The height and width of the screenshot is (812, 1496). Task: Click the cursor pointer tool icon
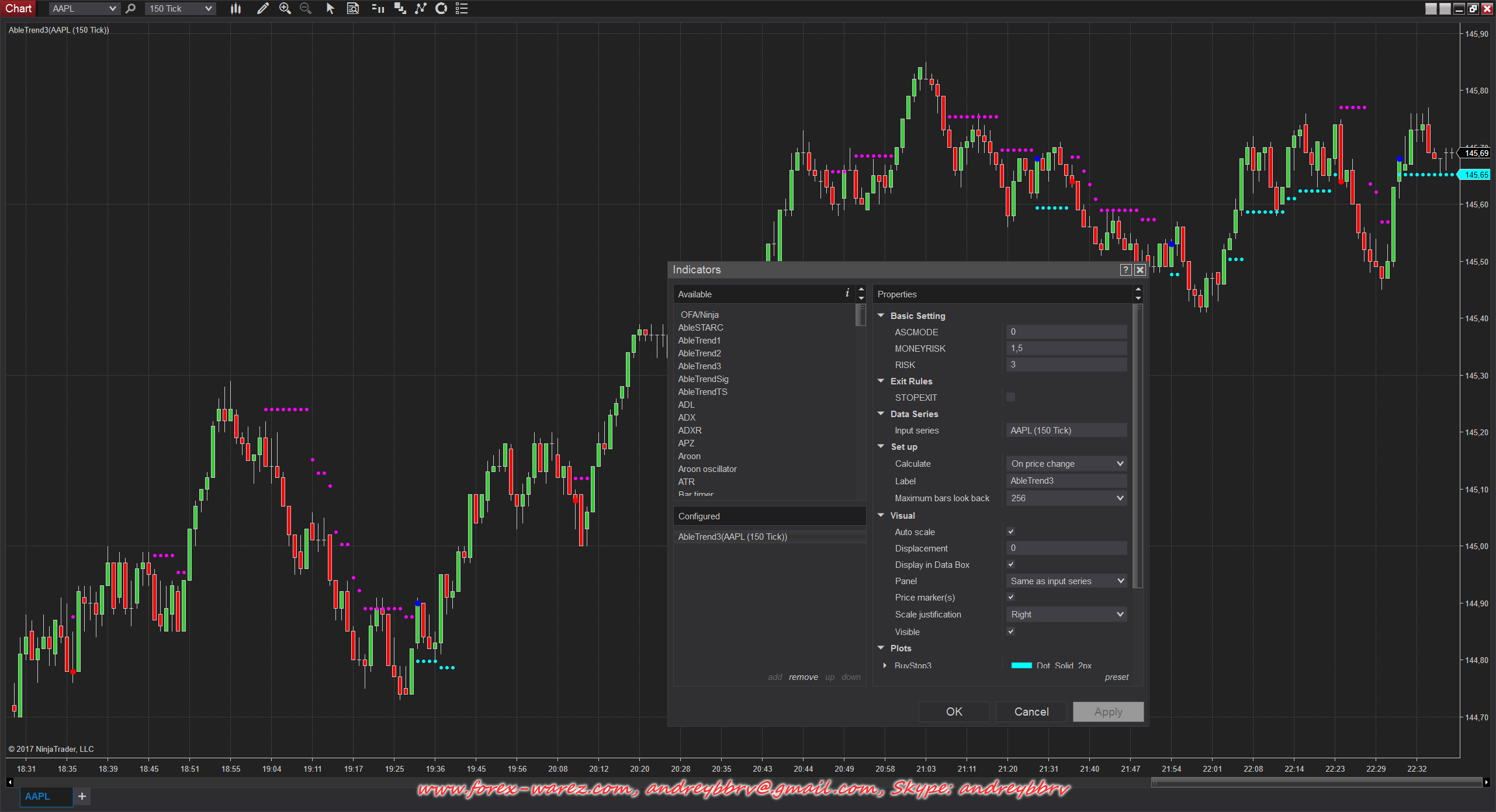click(330, 8)
